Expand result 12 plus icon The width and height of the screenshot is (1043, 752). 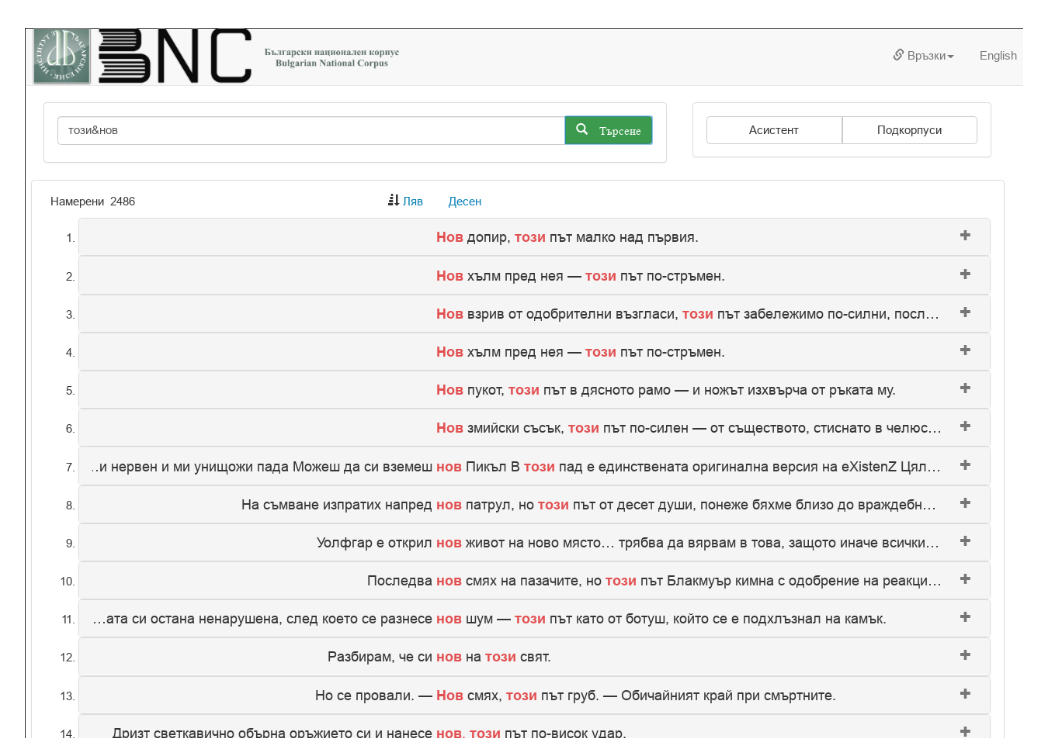tap(965, 655)
